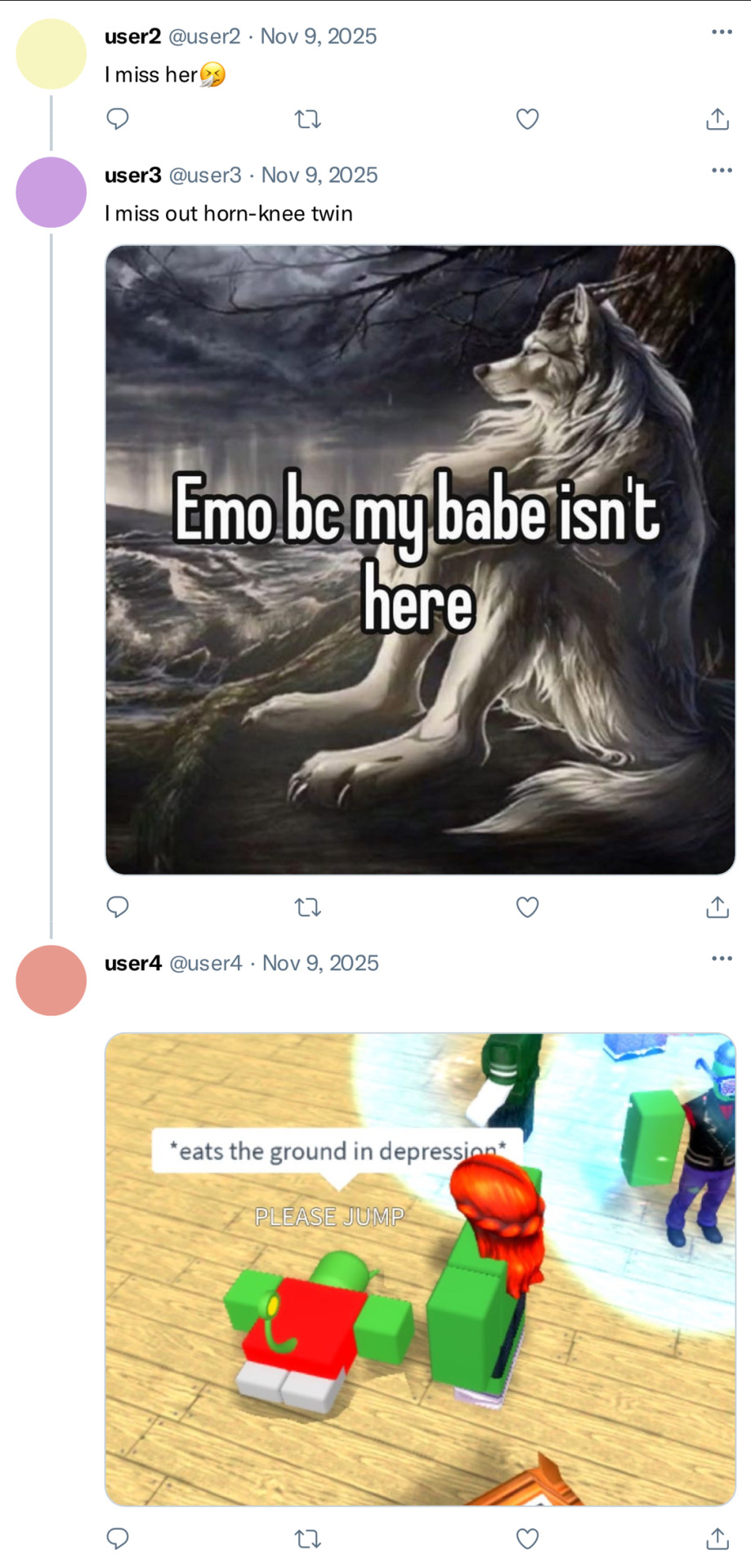The image size is (751, 1568).
Task: Repost user4's Roblox image post
Action: coord(307,1539)
